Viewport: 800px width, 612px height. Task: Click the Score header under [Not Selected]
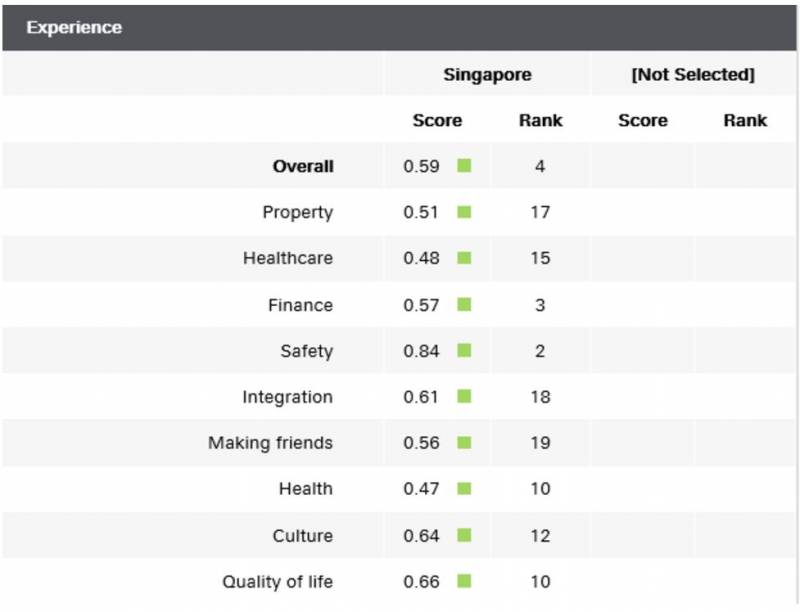coord(642,121)
